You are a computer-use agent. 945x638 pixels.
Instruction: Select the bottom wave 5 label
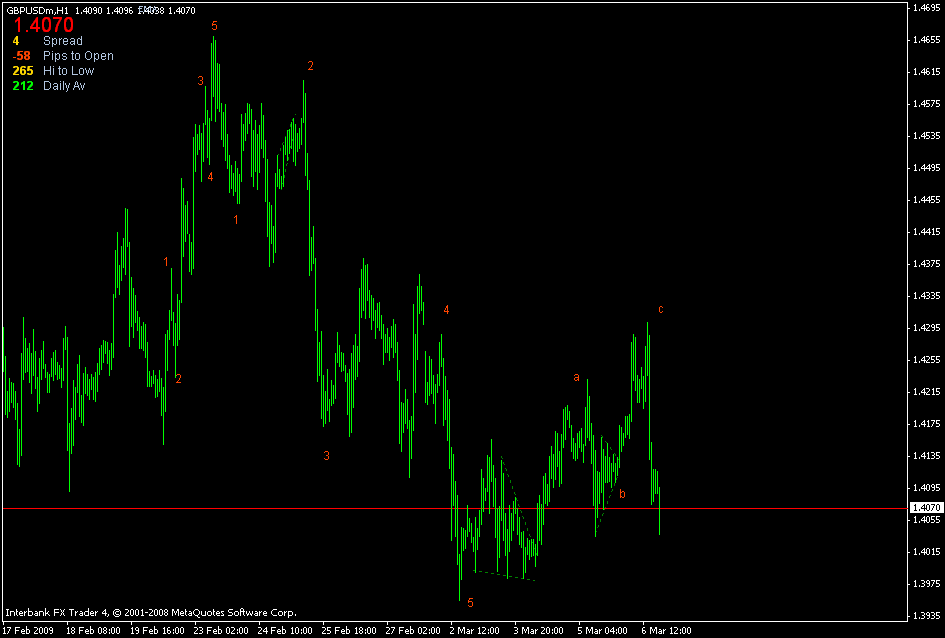468,601
